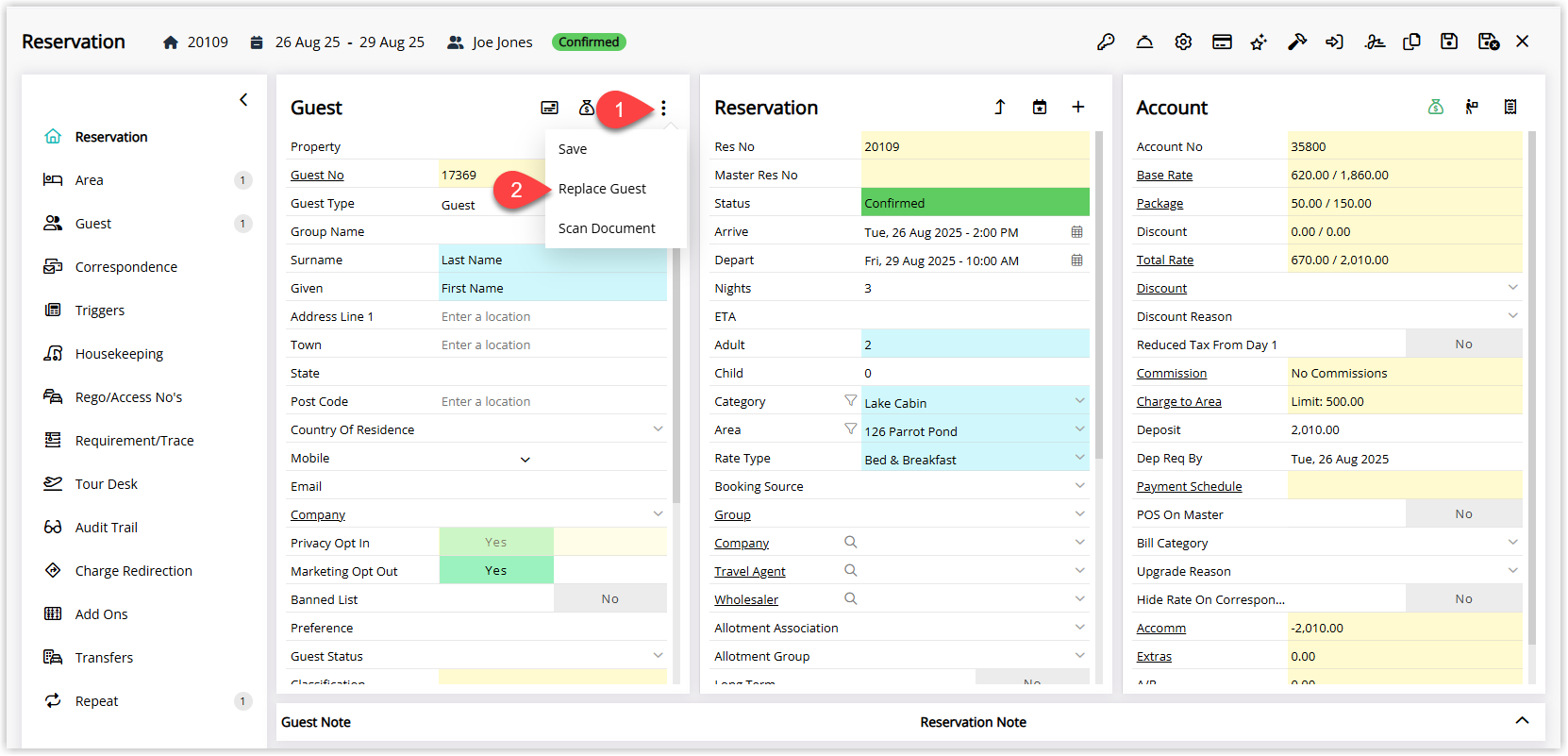Collapse the left navigation sidebar
The height and width of the screenshot is (756, 1568).
pyautogui.click(x=243, y=99)
